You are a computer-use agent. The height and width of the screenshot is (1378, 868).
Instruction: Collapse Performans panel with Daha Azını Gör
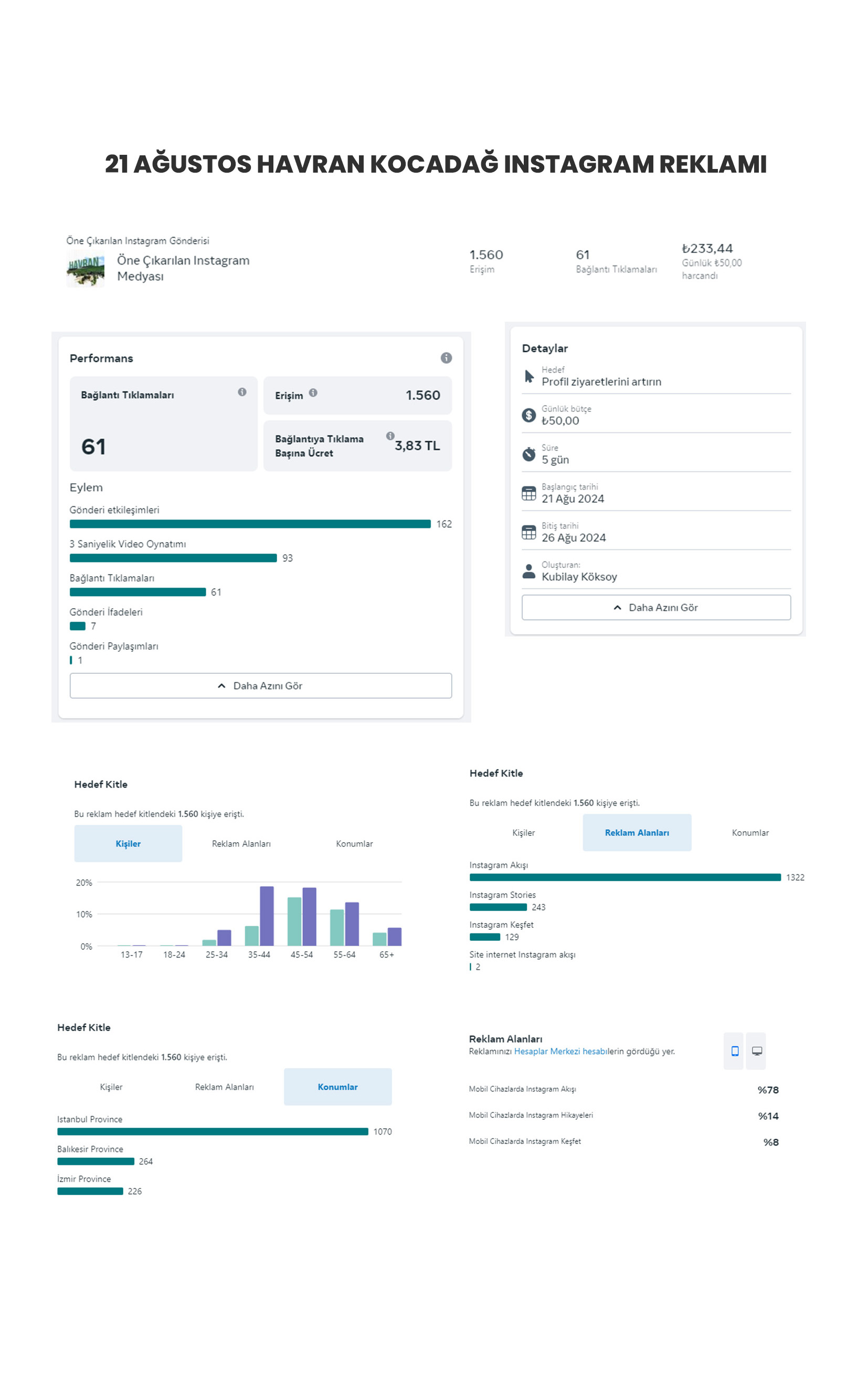pyautogui.click(x=260, y=685)
